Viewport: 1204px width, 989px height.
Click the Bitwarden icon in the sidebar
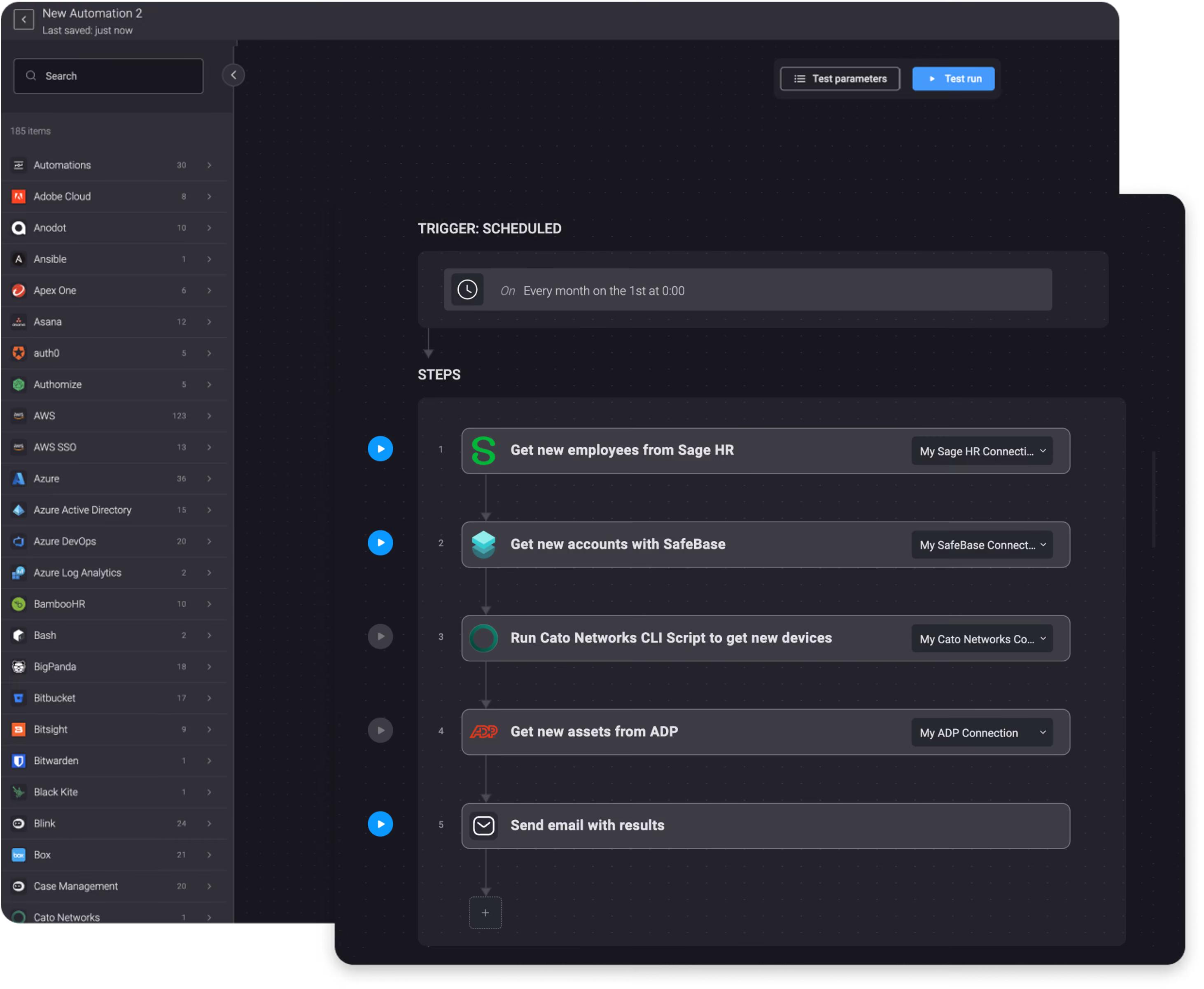click(19, 761)
